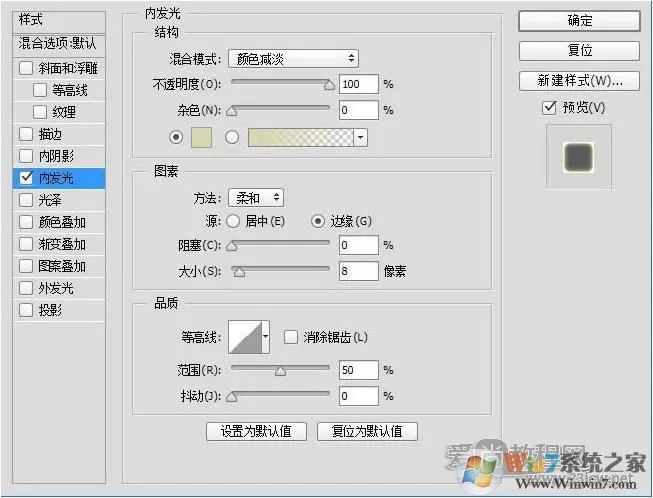Click the 大小 field showing 8
The width and height of the screenshot is (653, 498).
pyautogui.click(x=359, y=271)
